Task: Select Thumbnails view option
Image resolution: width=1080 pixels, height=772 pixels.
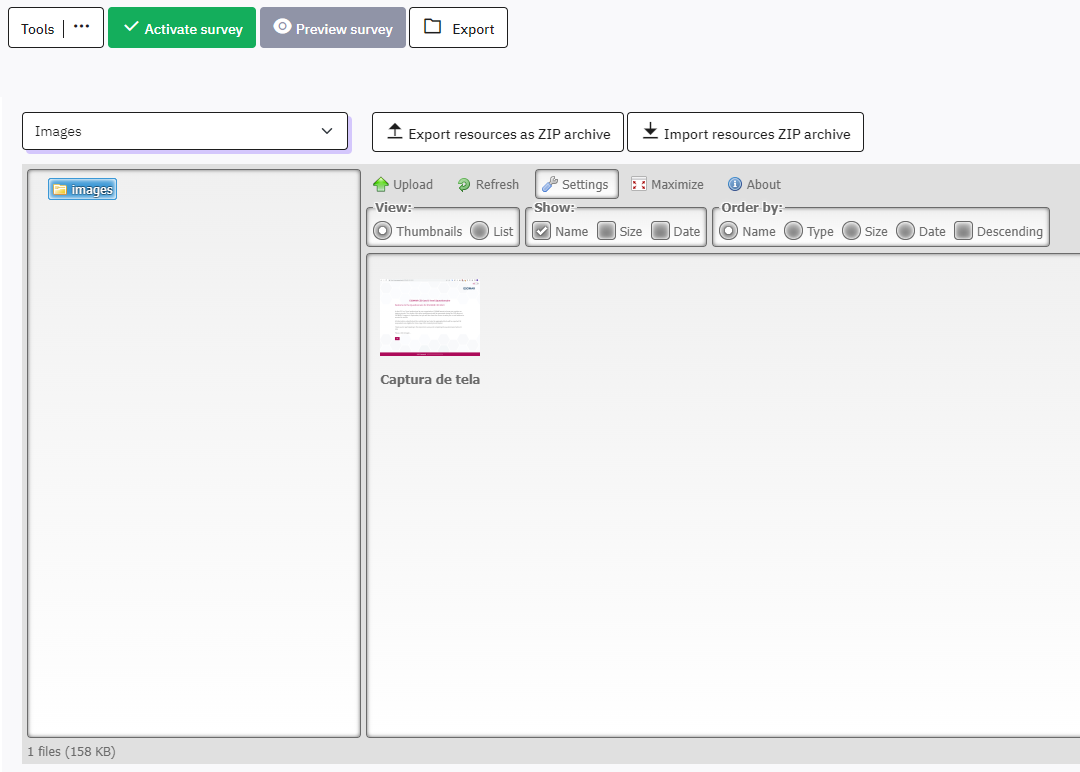Action: point(383,231)
